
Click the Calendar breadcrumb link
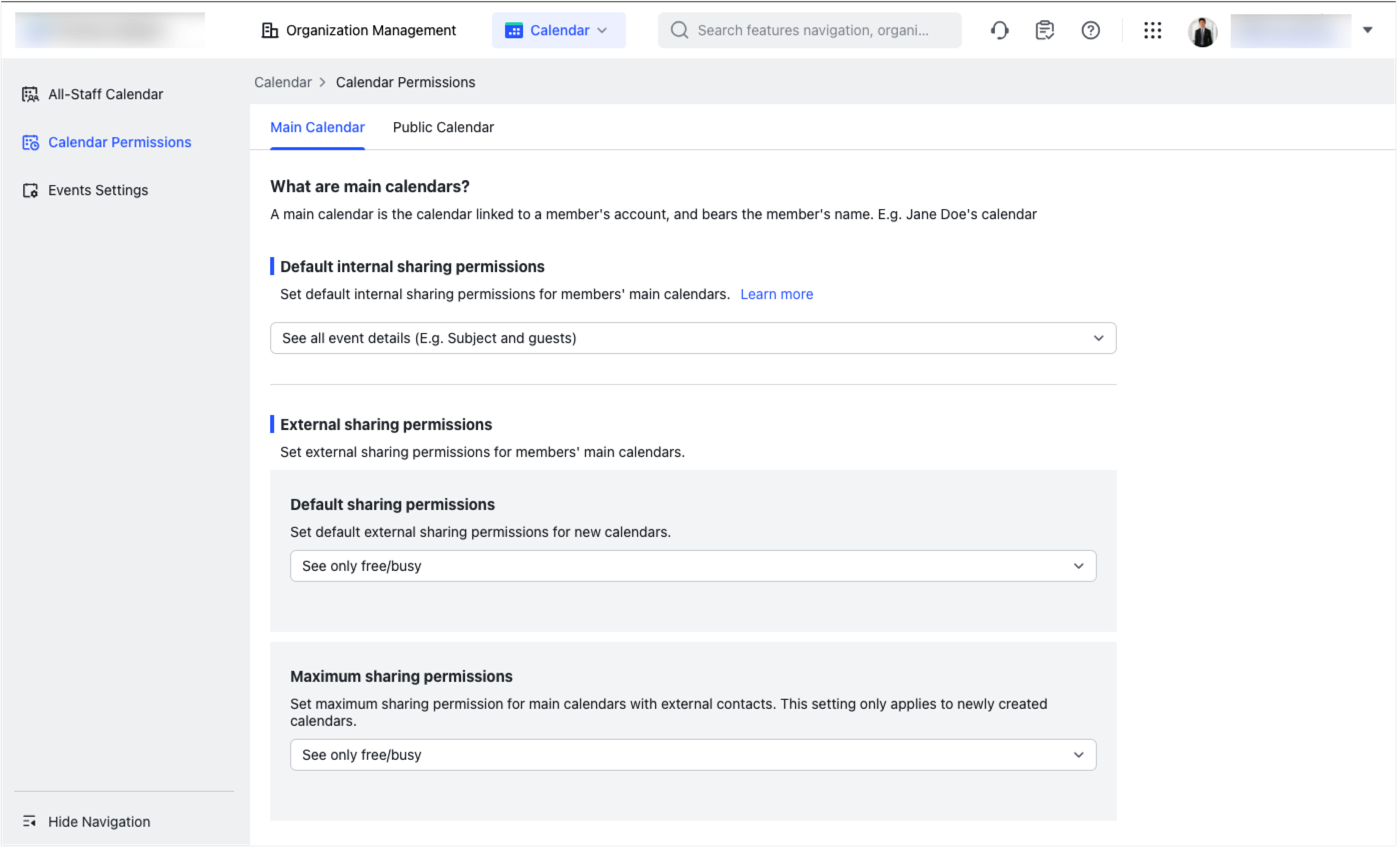pos(283,82)
